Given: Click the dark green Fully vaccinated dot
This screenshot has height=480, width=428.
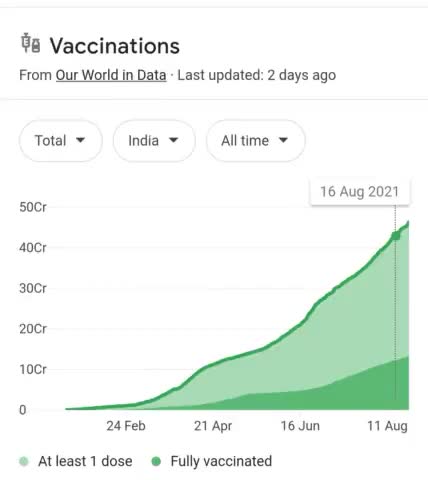Looking at the screenshot, I should tap(156, 462).
